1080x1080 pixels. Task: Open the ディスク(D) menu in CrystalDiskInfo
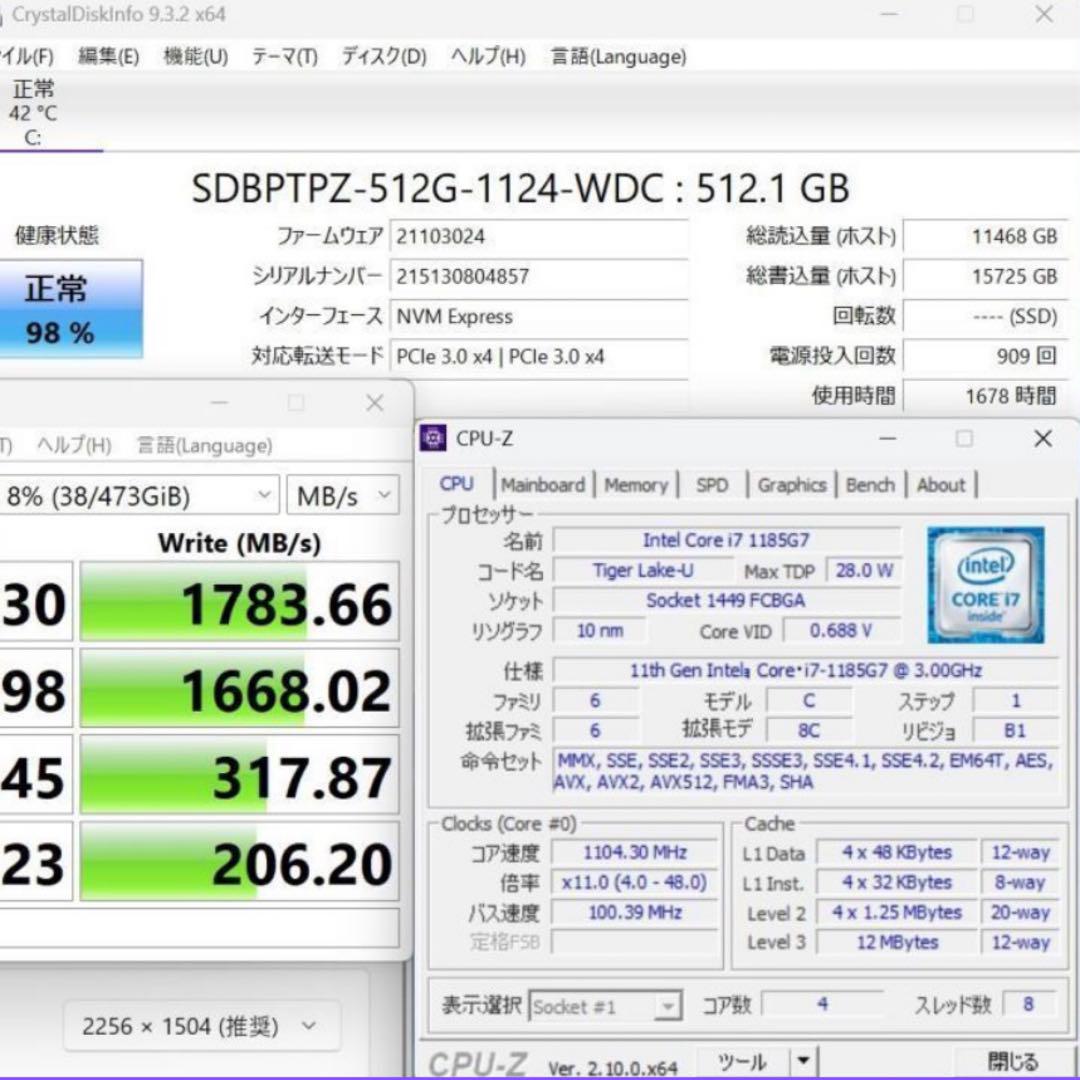pyautogui.click(x=384, y=56)
